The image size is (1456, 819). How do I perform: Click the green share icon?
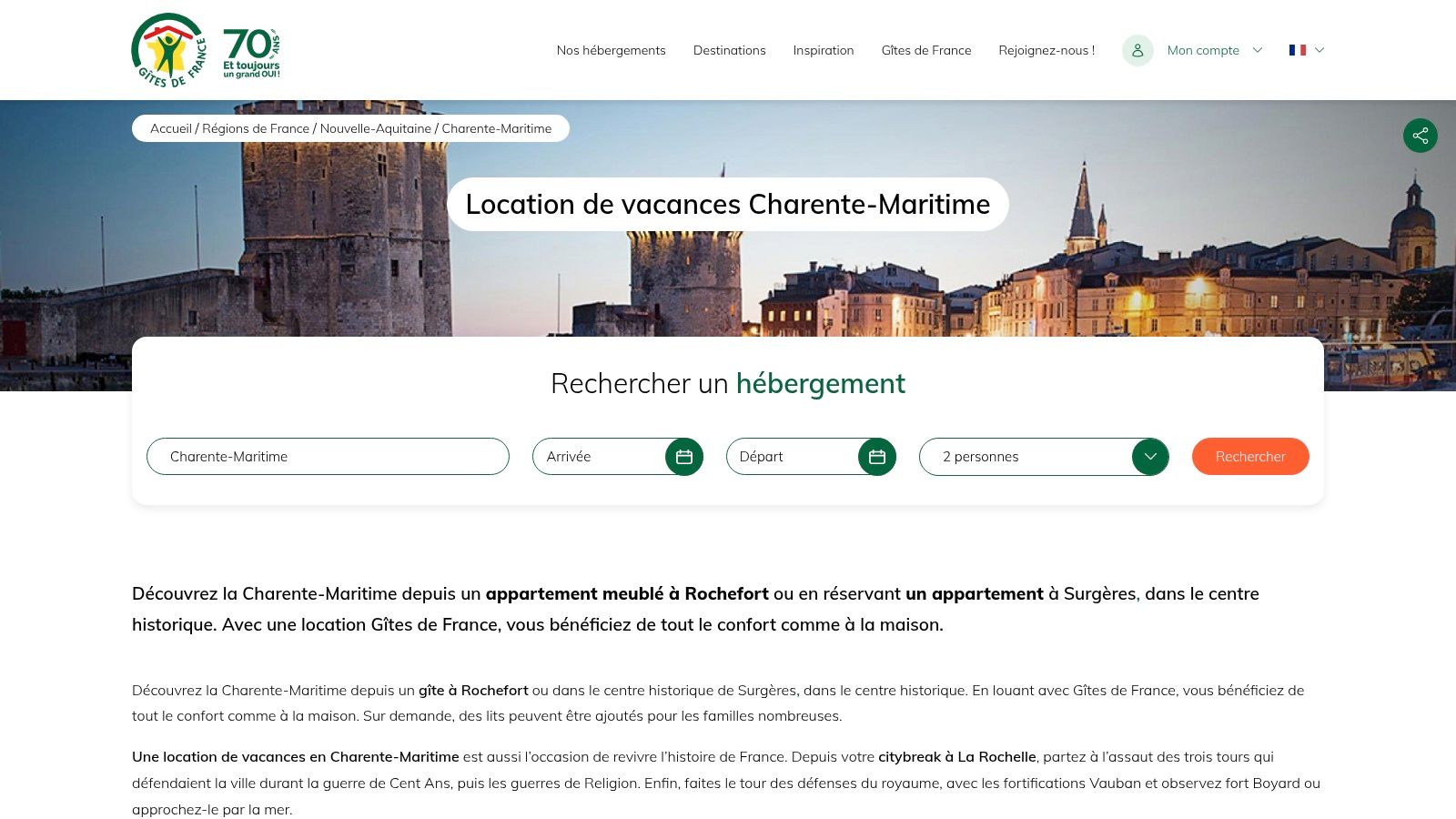pyautogui.click(x=1421, y=136)
